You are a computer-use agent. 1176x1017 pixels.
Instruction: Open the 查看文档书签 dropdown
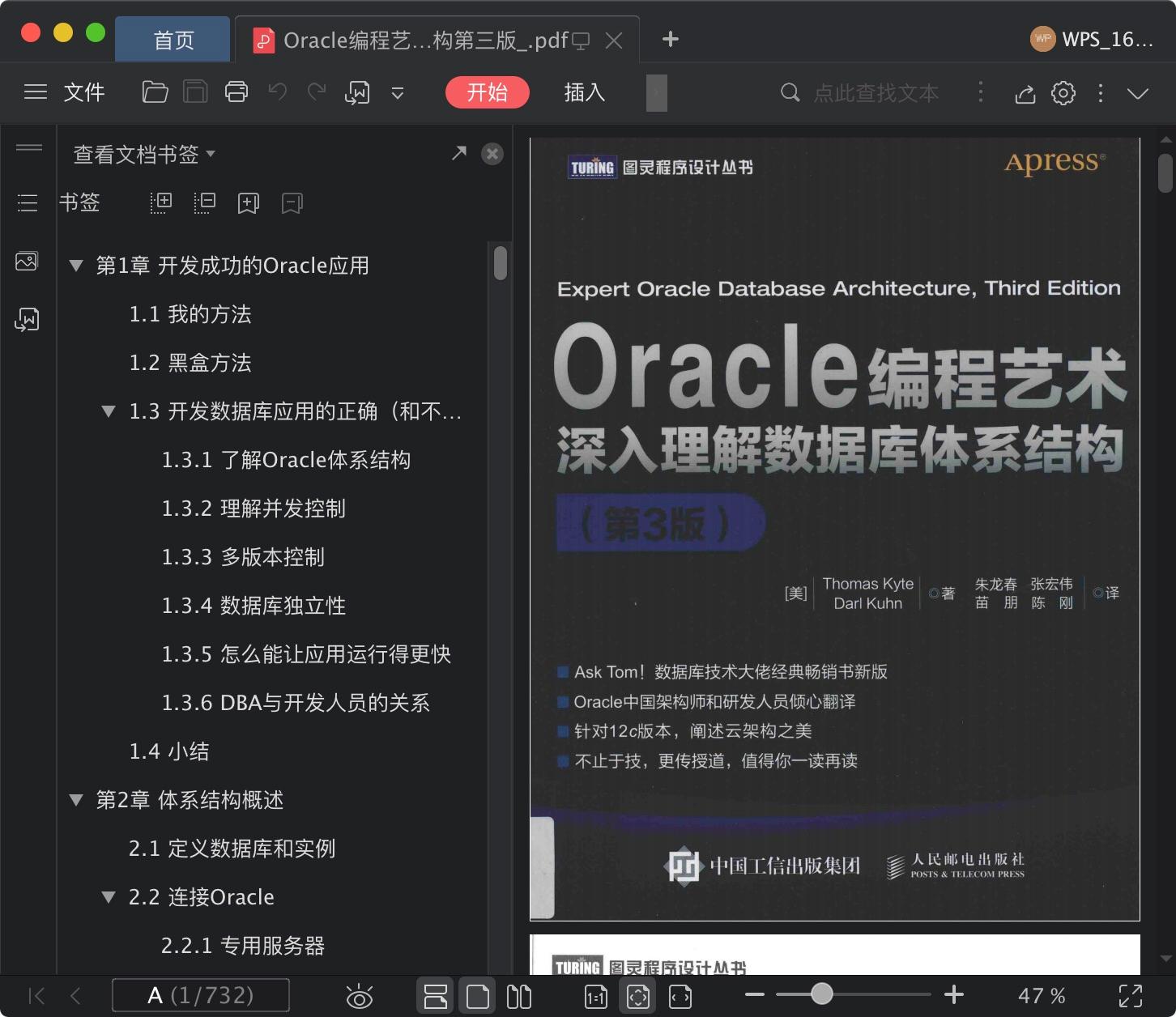pyautogui.click(x=144, y=154)
